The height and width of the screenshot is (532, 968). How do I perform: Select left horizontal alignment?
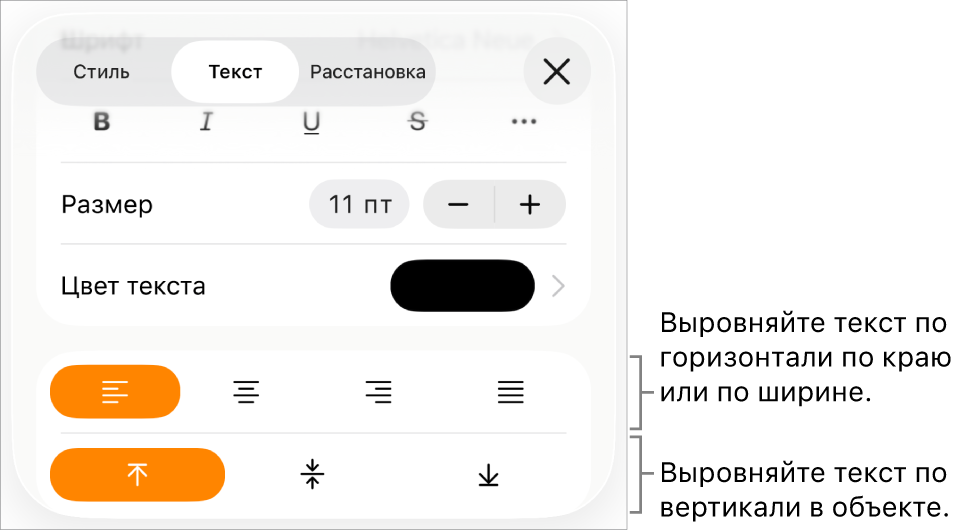(115, 392)
